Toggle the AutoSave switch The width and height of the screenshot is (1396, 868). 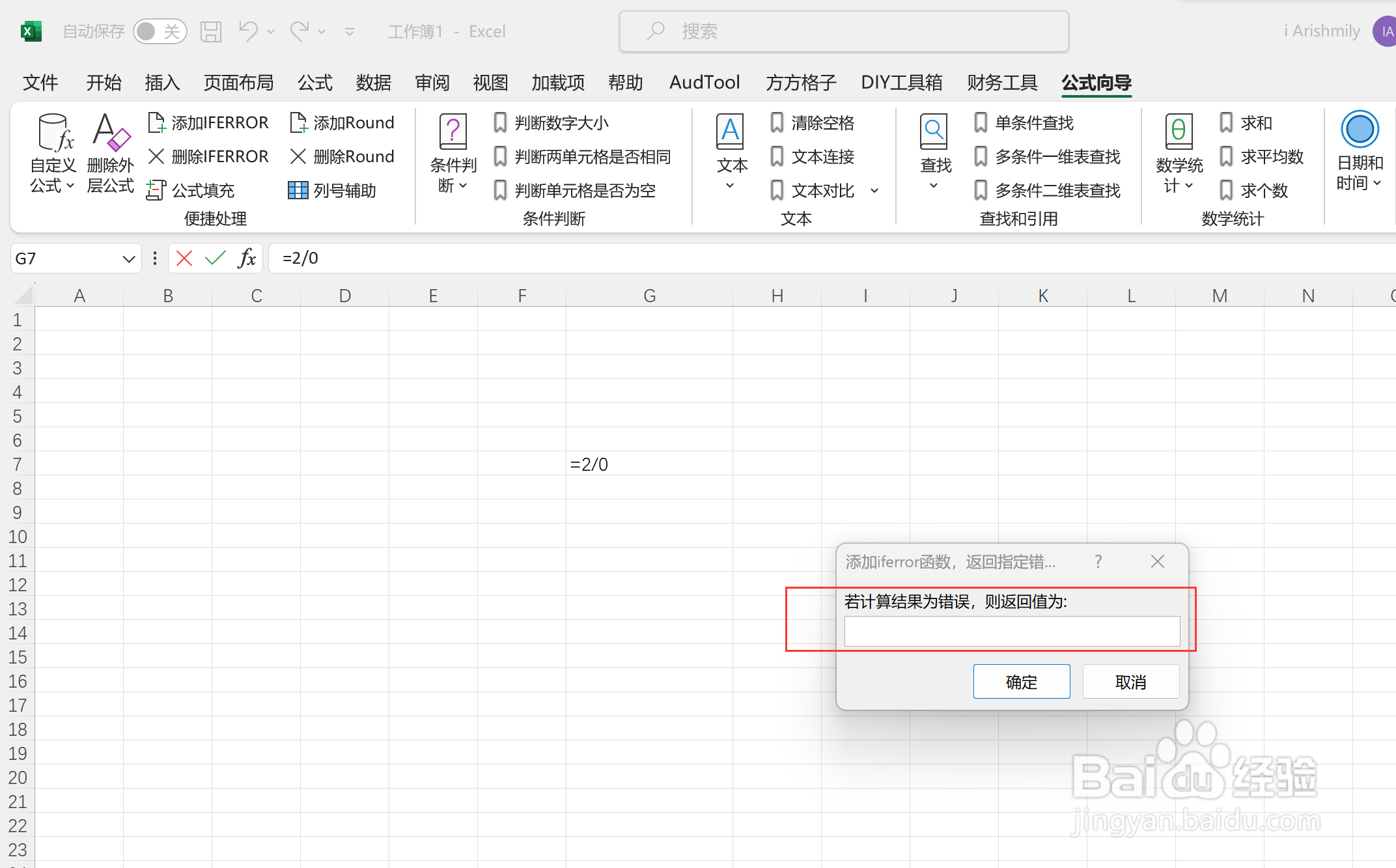click(x=160, y=31)
